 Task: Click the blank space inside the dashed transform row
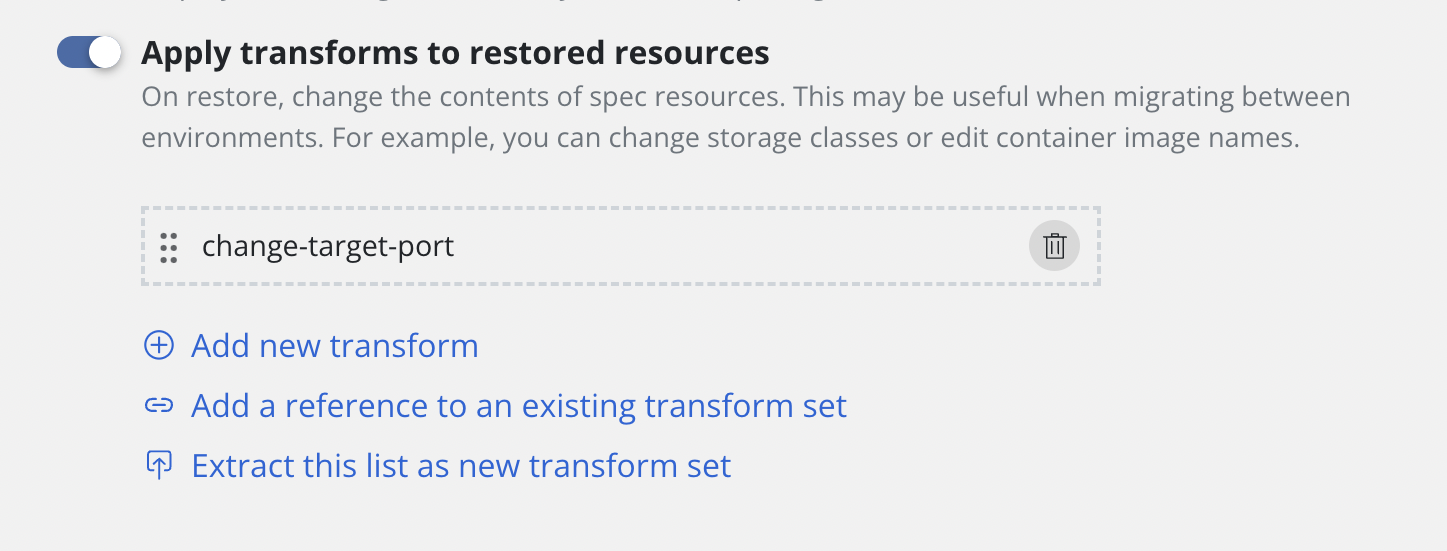tap(740, 246)
